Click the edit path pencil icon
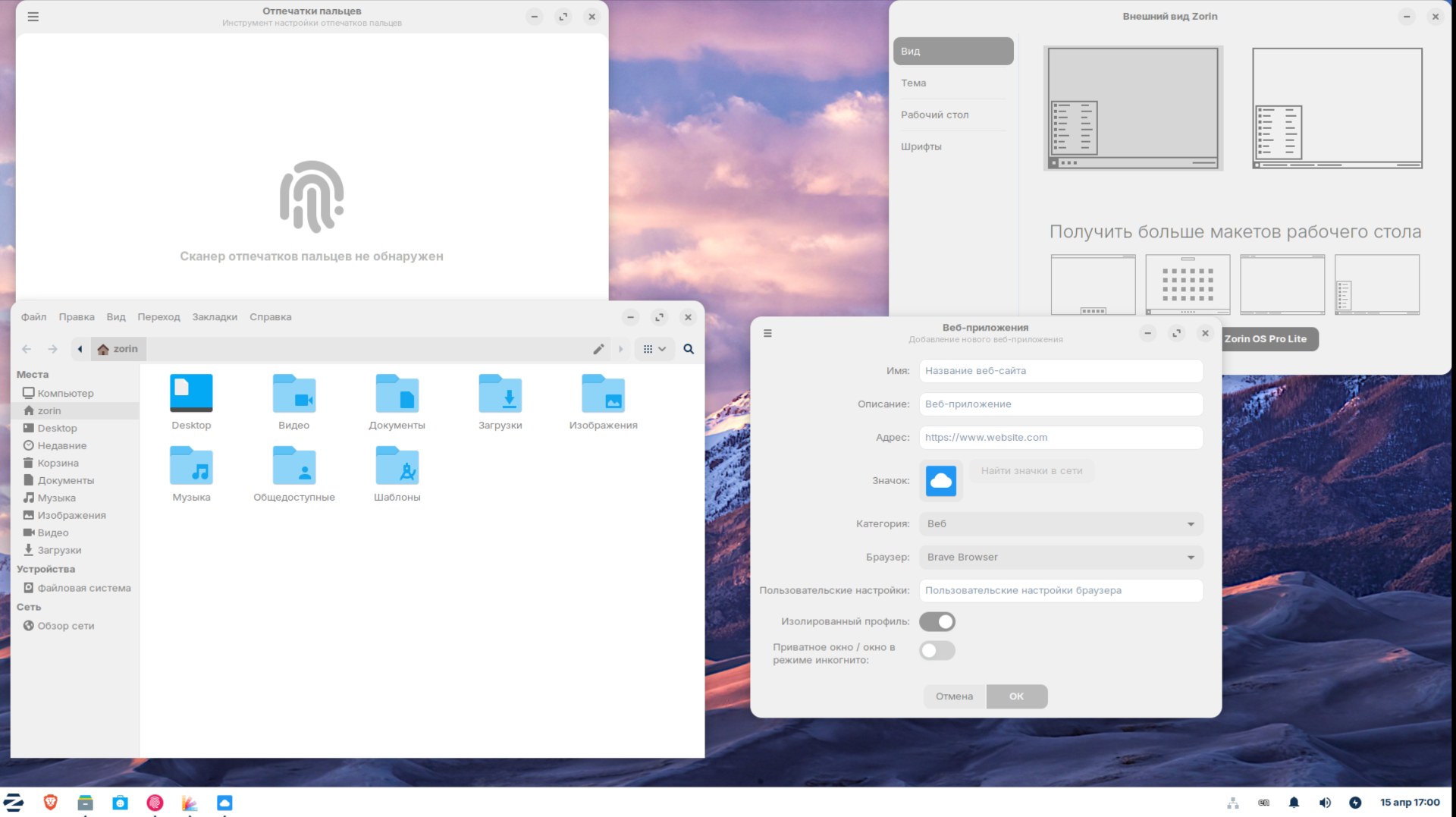 pyautogui.click(x=598, y=349)
